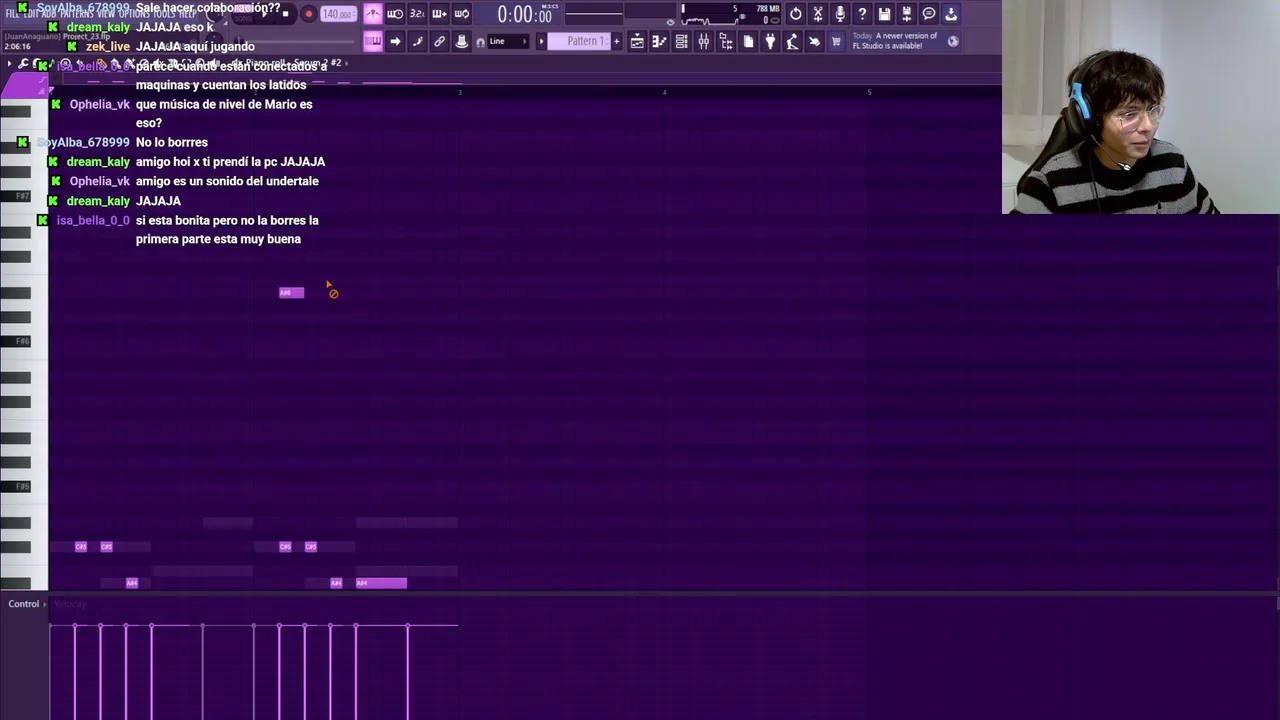Open the shop cart icon

coord(836,41)
